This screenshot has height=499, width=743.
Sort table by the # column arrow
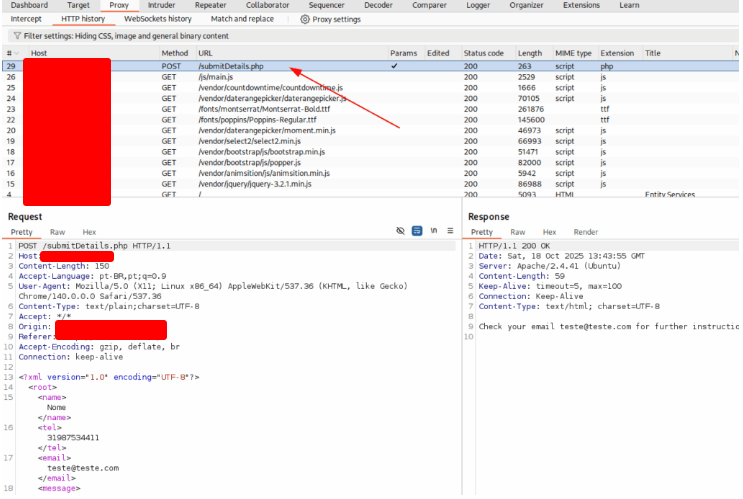[x=16, y=53]
